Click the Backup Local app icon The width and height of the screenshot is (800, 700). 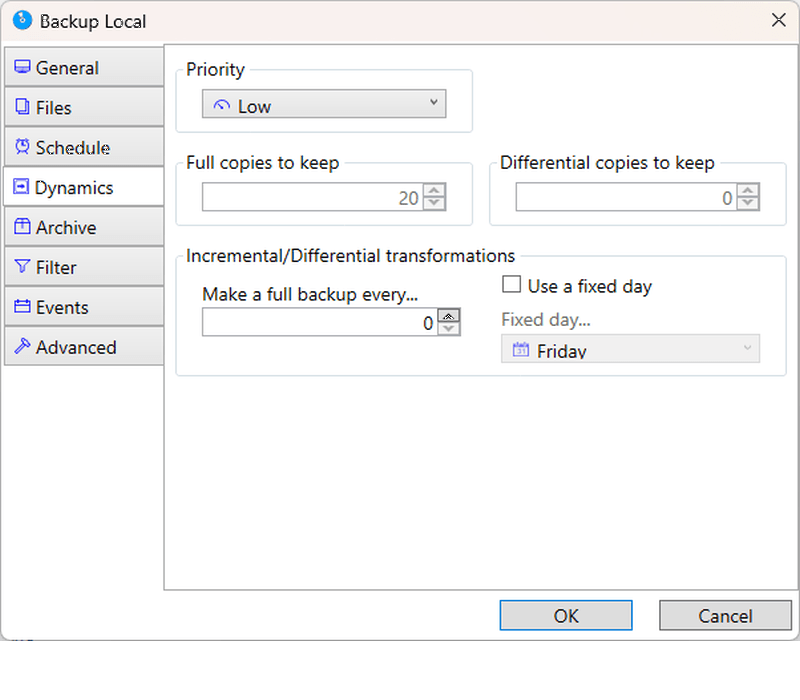(x=22, y=21)
